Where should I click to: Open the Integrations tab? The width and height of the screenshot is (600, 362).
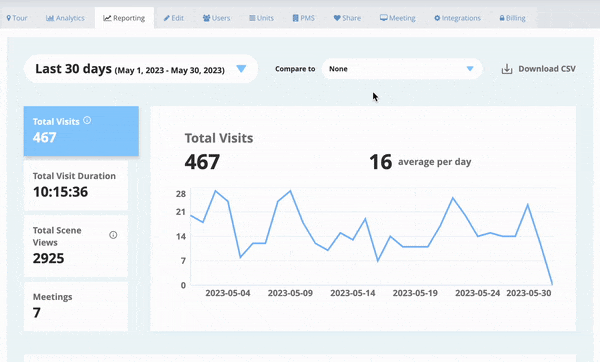pyautogui.click(x=458, y=18)
